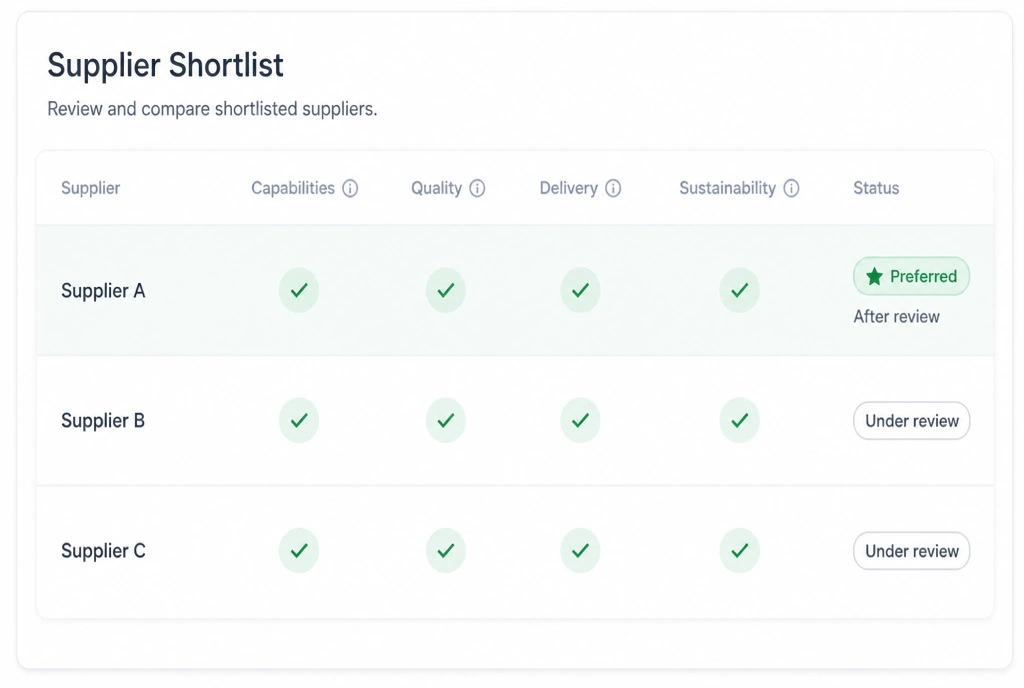Viewport: 1024px width, 688px height.
Task: Click the Supplier column header
Action: pyautogui.click(x=91, y=189)
